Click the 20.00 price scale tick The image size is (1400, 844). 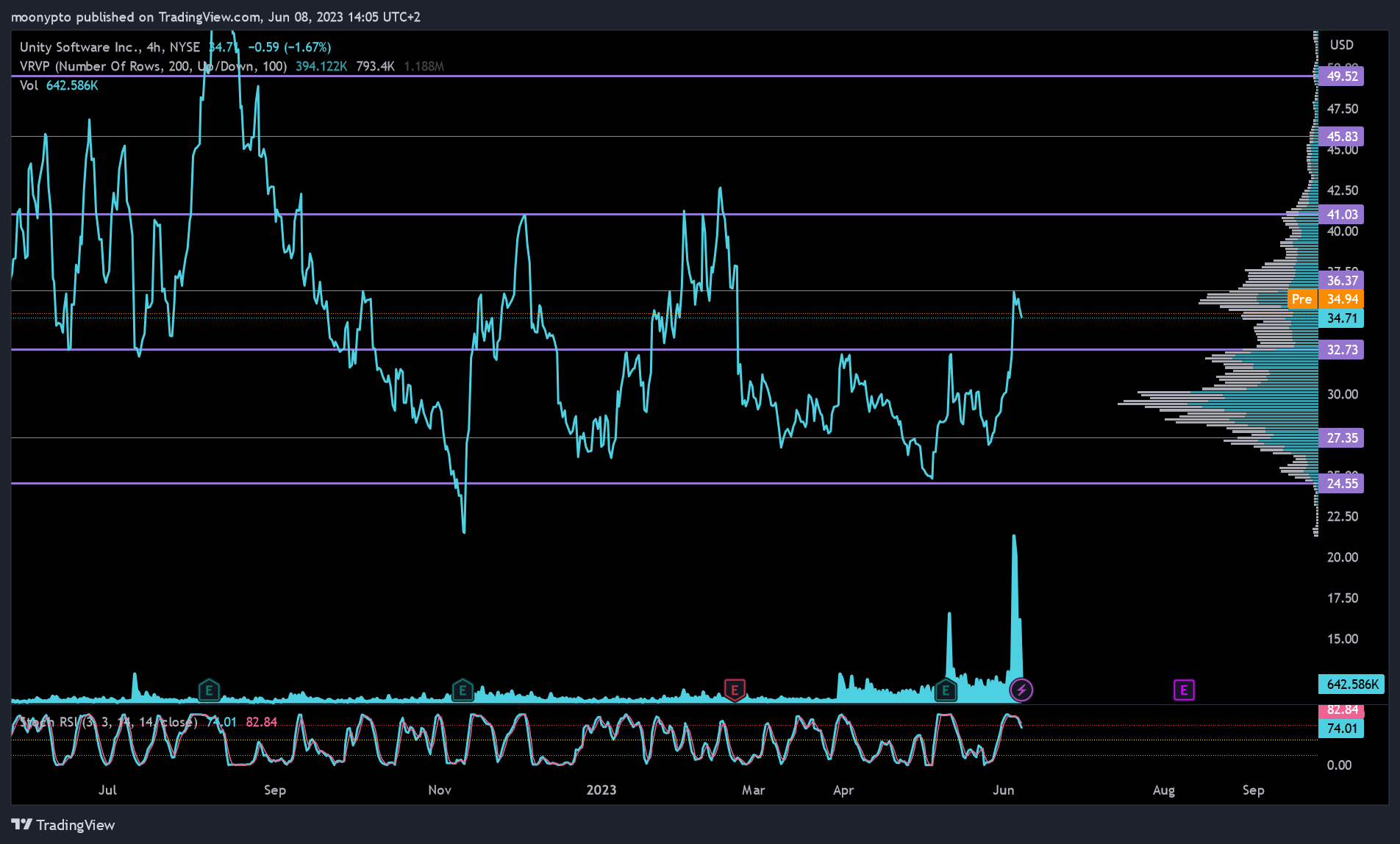point(1343,557)
